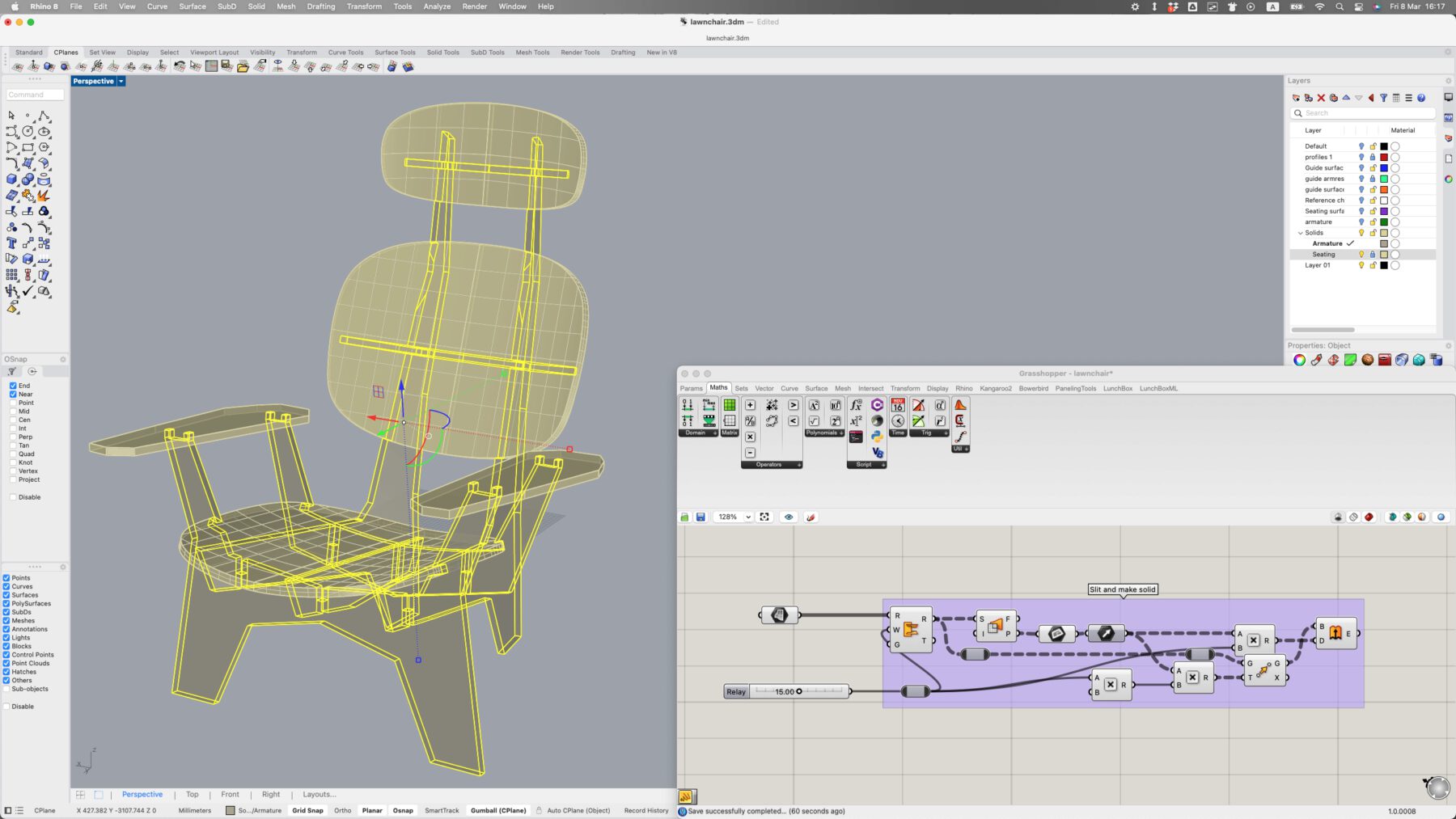
Task: Click the Explode tool icon
Action: (44, 196)
